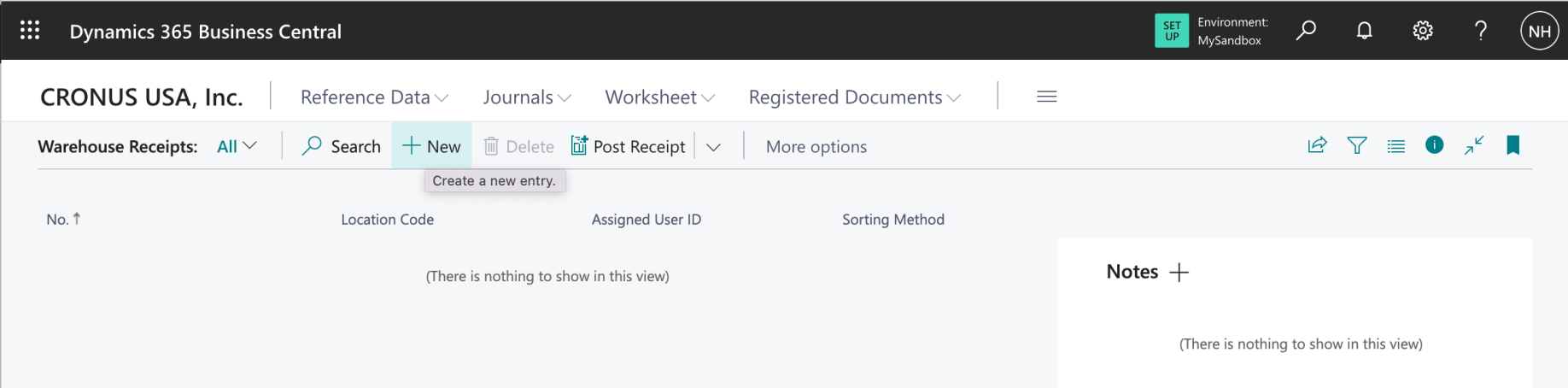
Task: Open the notifications bell
Action: coord(1365,31)
